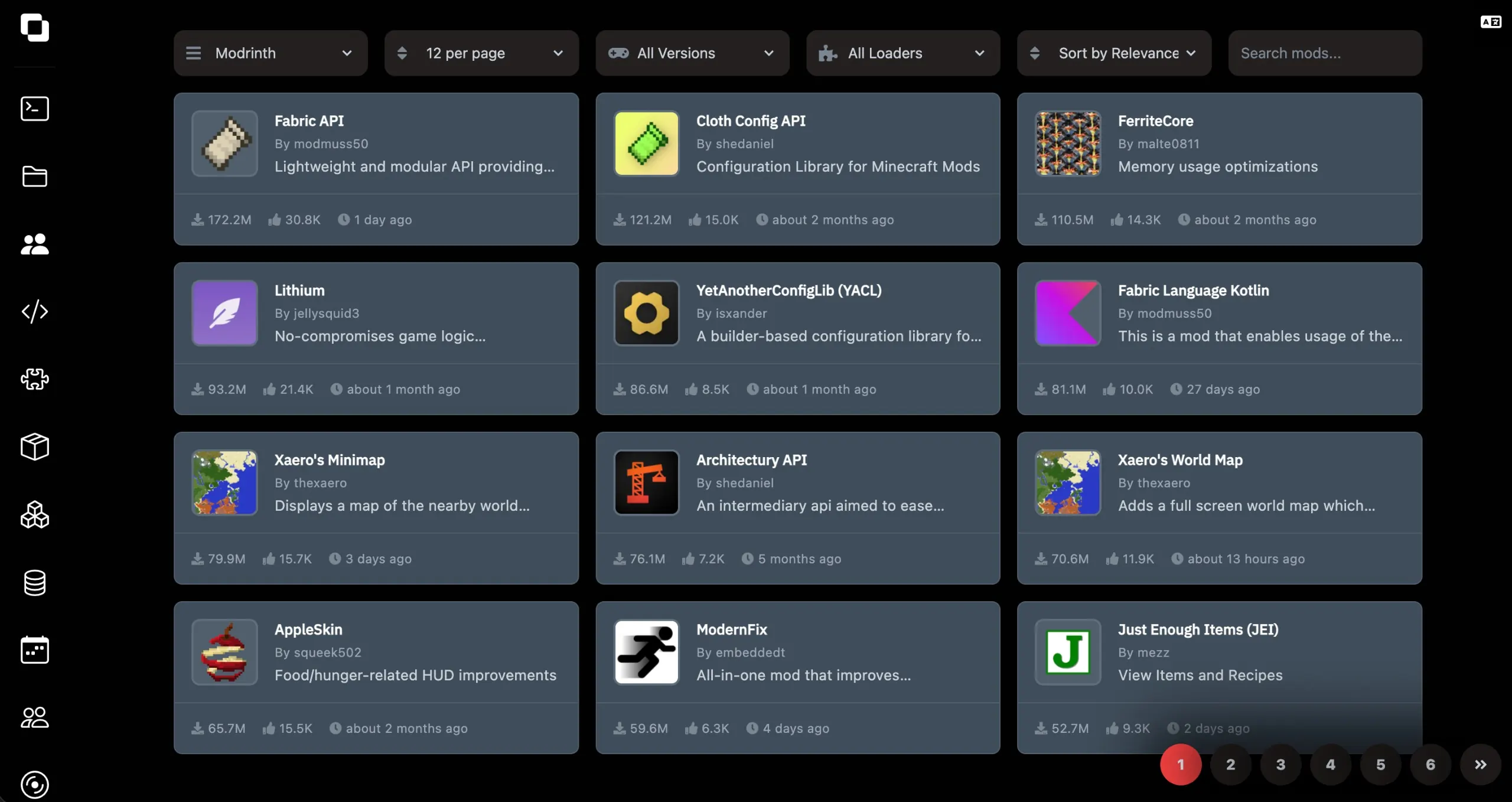
Task: Go to page 1 in pagination
Action: (x=1181, y=764)
